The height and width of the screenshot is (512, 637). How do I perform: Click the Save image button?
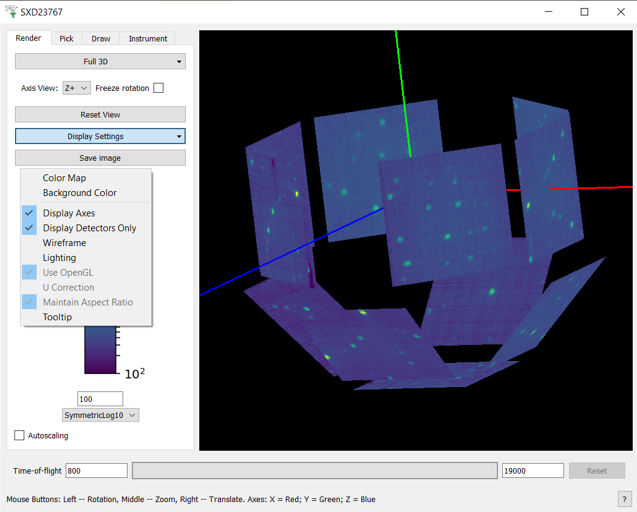click(x=100, y=158)
